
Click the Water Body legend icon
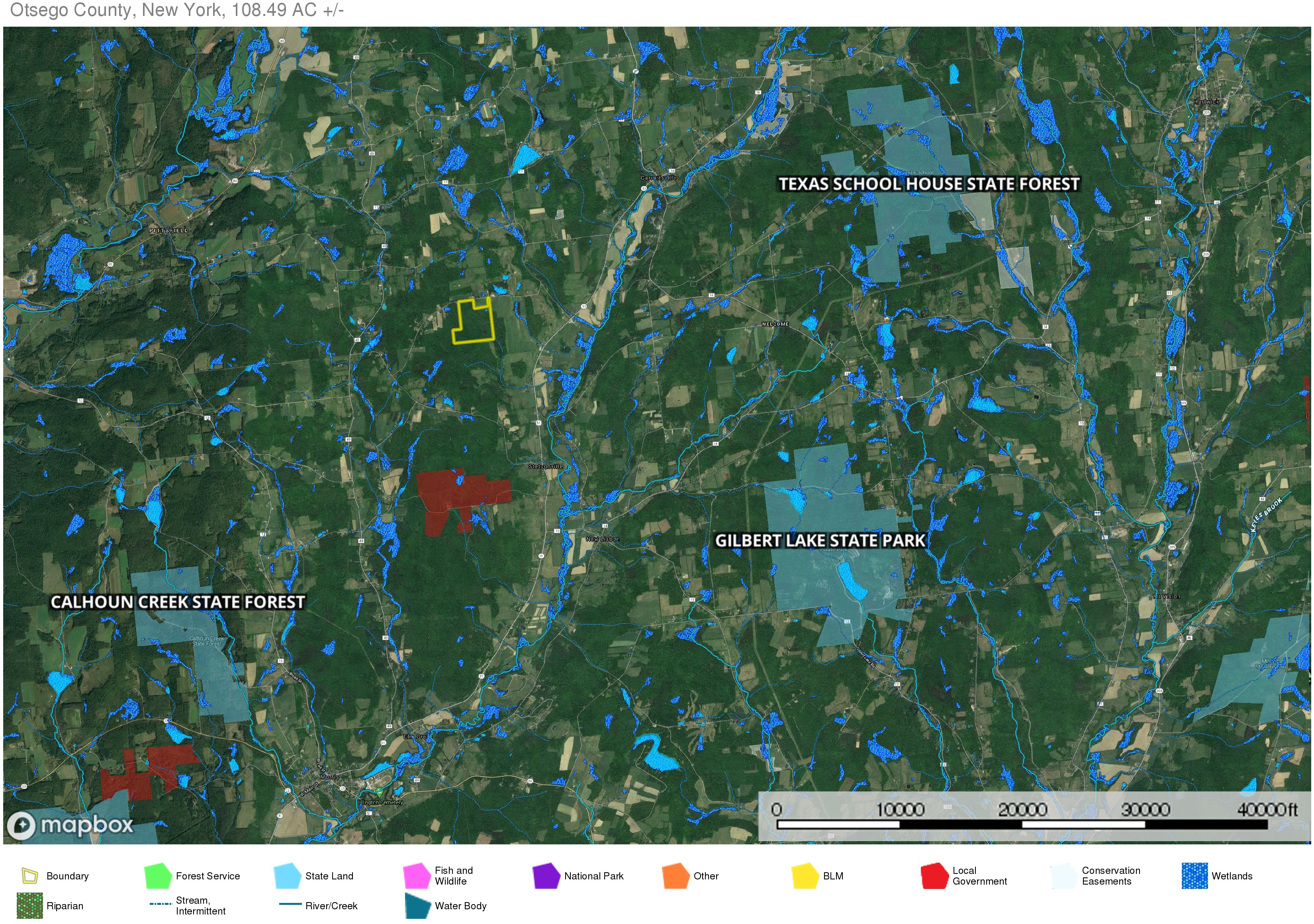(x=417, y=905)
